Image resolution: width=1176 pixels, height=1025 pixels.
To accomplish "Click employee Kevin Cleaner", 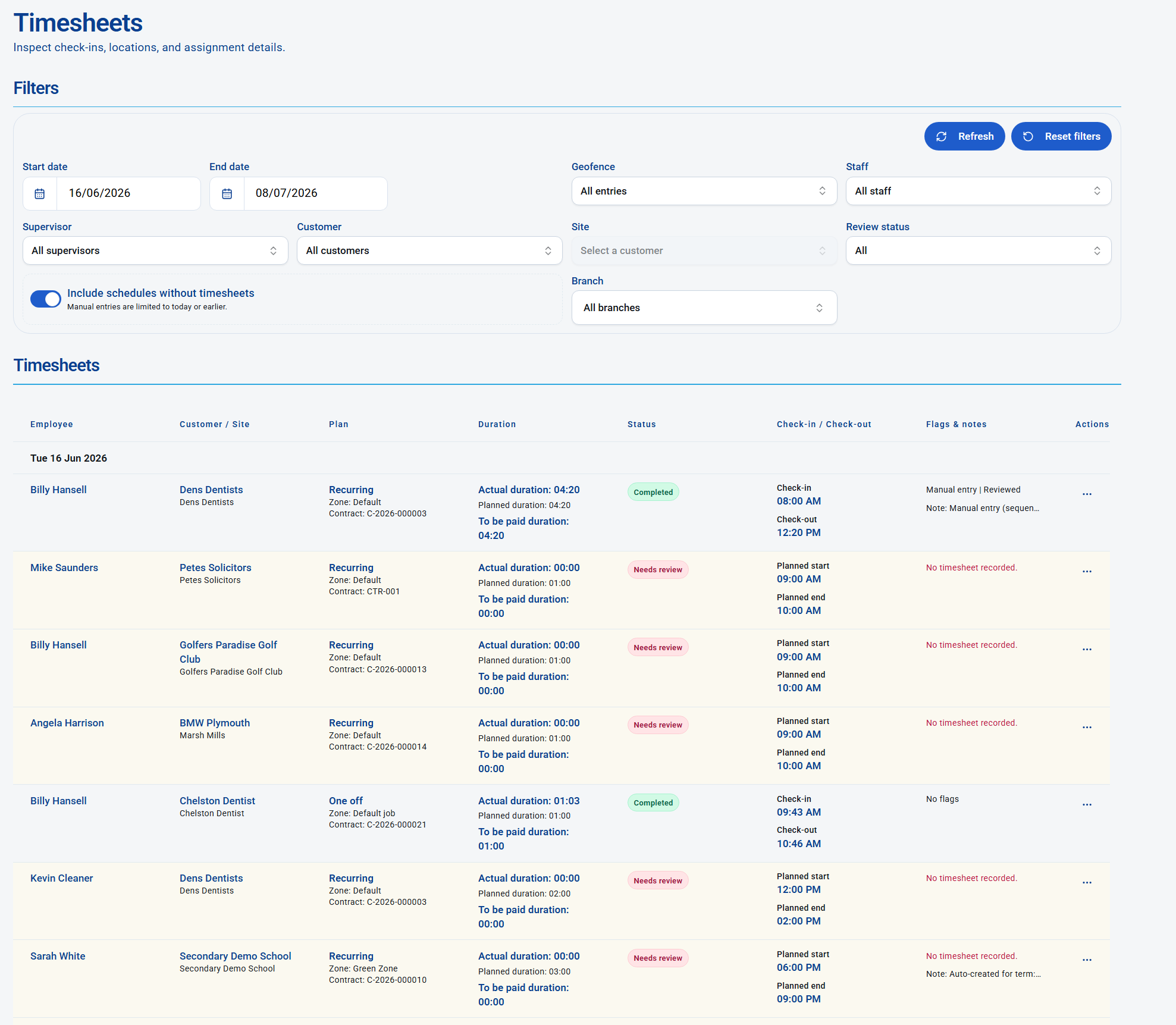I will pos(62,878).
